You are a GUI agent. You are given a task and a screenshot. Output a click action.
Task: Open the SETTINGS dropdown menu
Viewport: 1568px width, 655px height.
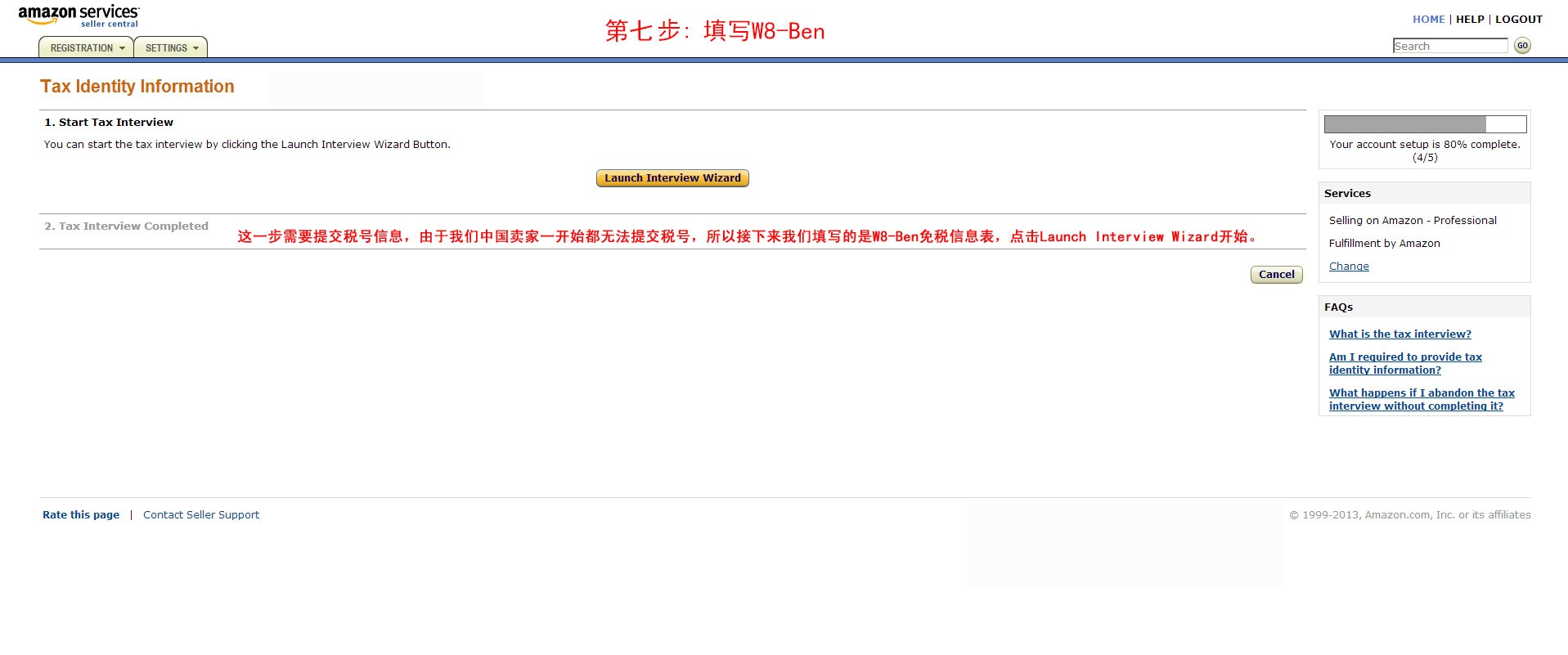pos(171,47)
